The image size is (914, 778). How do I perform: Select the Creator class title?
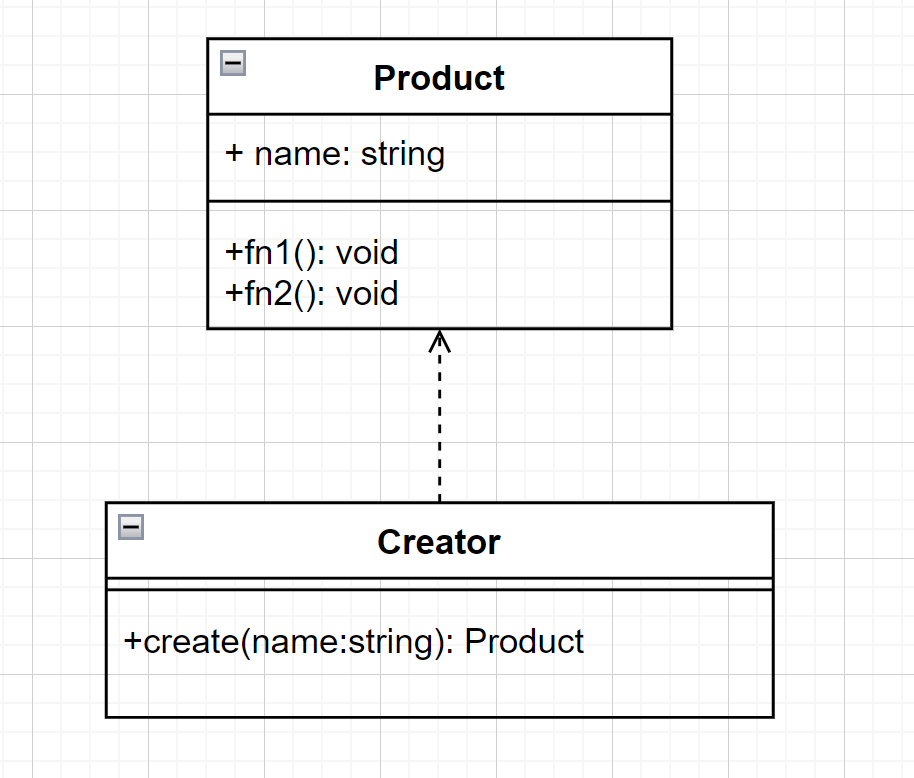[439, 542]
